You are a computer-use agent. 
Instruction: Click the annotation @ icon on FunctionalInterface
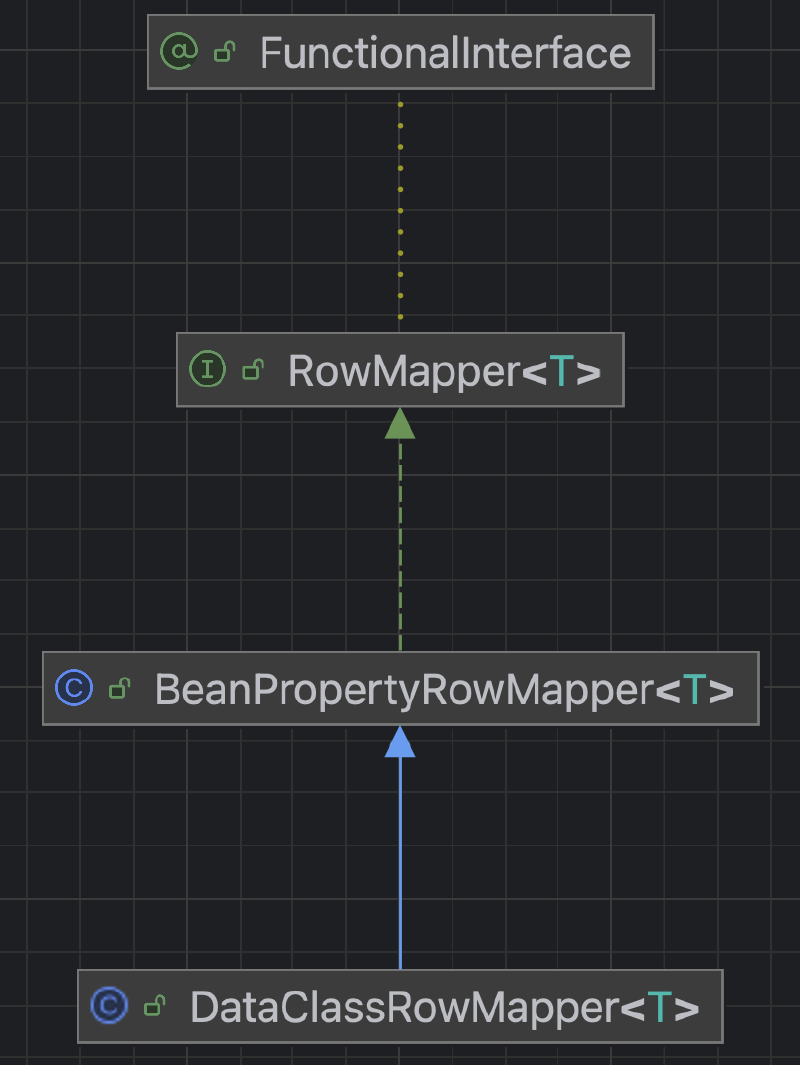179,51
